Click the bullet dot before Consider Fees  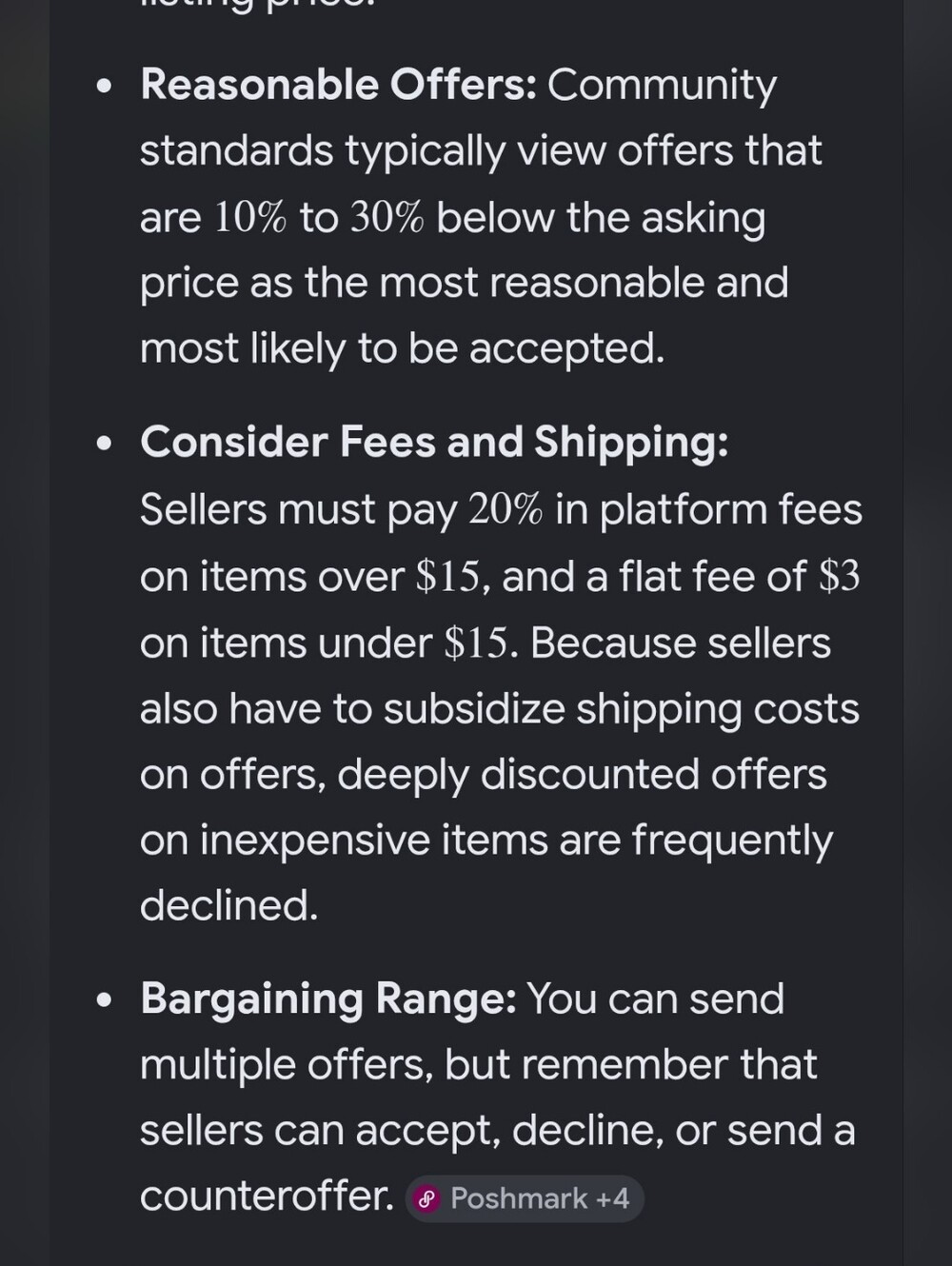105,445
